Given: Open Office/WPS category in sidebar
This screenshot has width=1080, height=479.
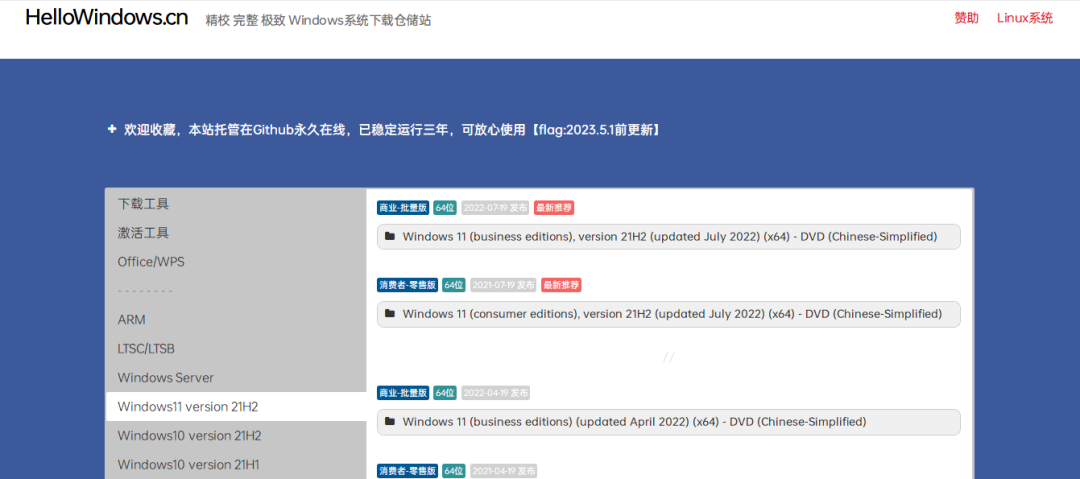Looking at the screenshot, I should [236, 262].
